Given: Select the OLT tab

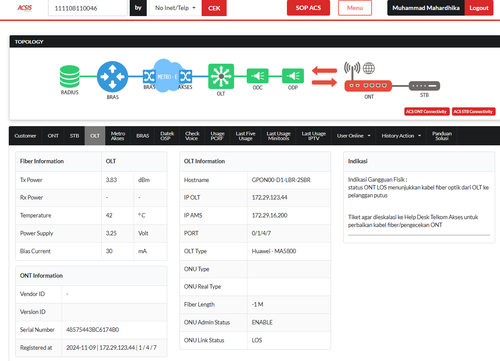Looking at the screenshot, I should (95, 136).
